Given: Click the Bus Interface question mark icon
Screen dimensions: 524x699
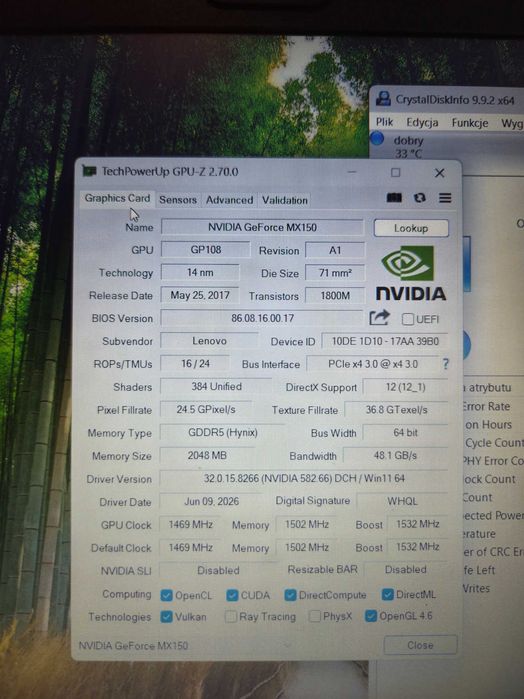Looking at the screenshot, I should pos(445,364).
